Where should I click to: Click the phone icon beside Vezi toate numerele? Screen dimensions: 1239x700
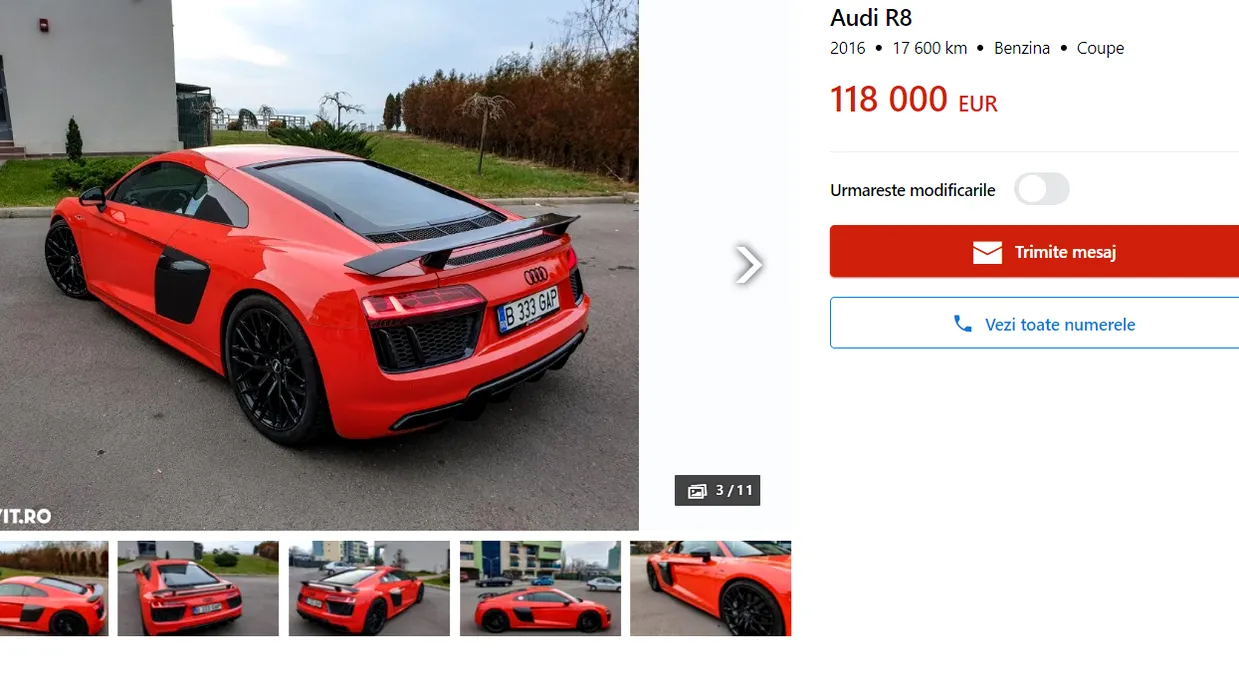coord(962,324)
